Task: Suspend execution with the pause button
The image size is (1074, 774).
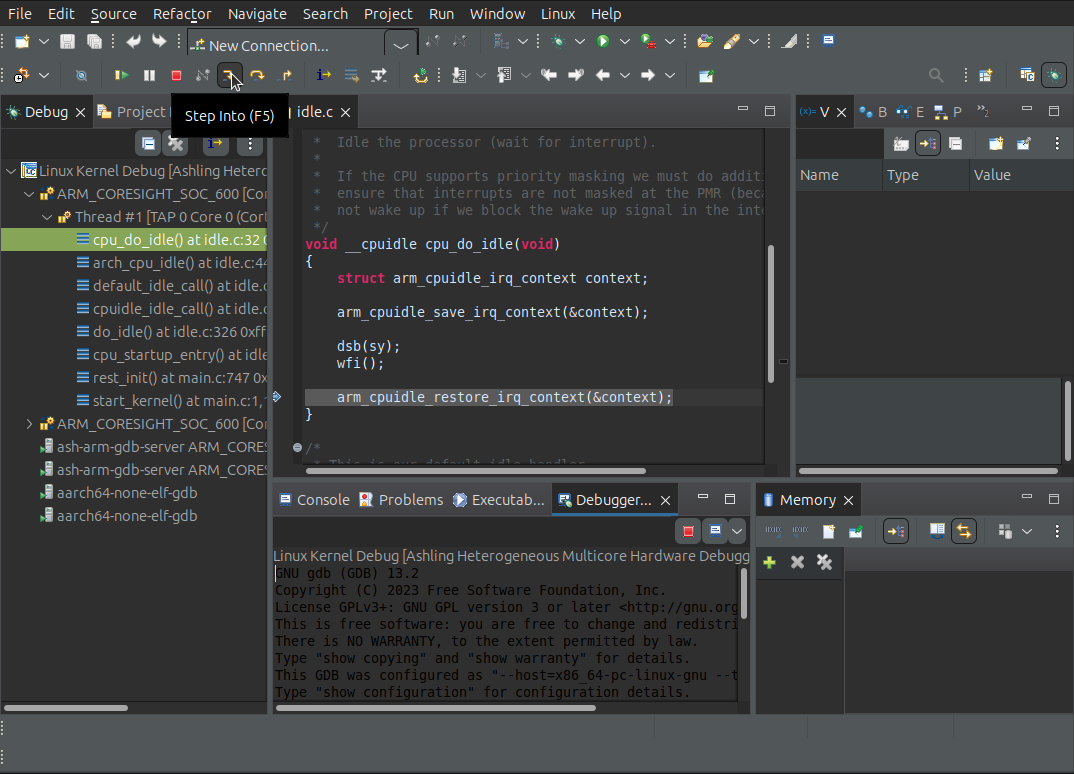Action: [x=149, y=75]
